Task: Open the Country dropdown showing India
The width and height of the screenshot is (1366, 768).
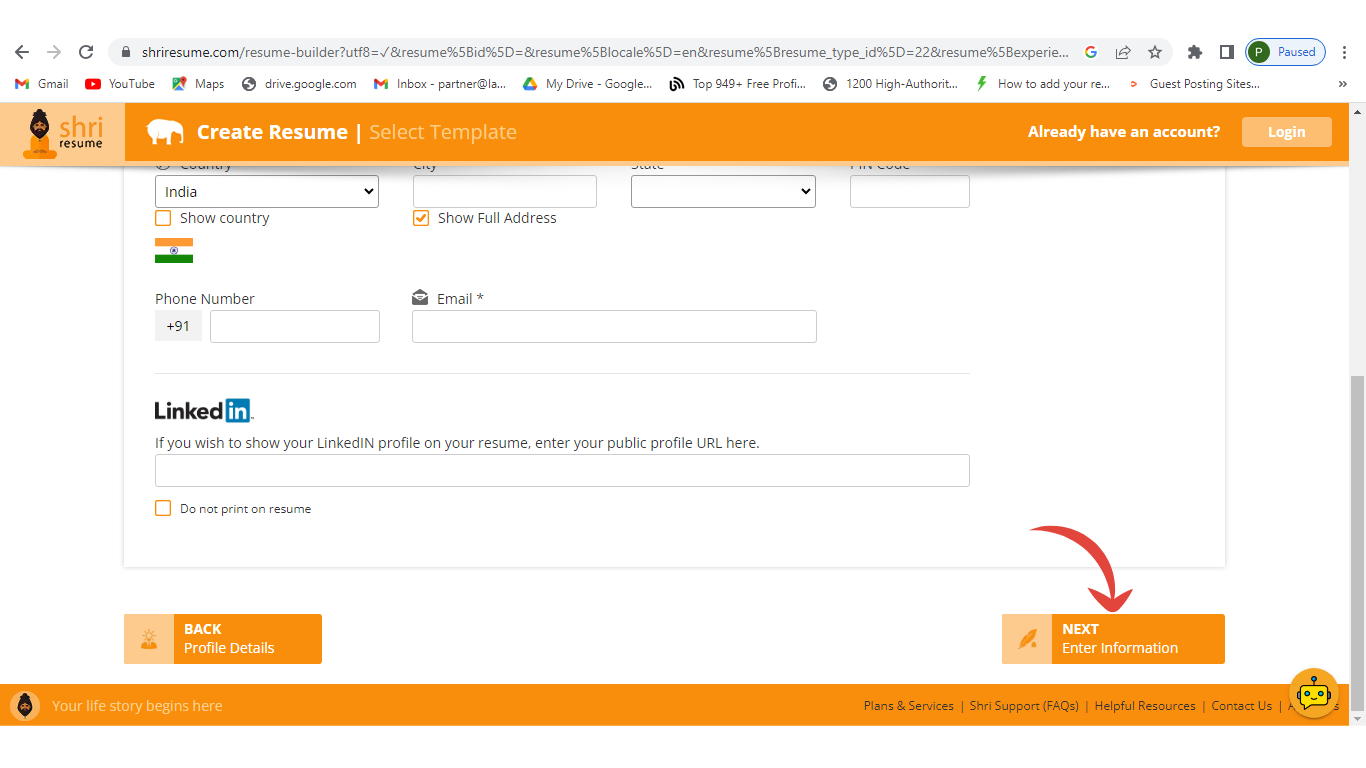Action: pos(266,192)
